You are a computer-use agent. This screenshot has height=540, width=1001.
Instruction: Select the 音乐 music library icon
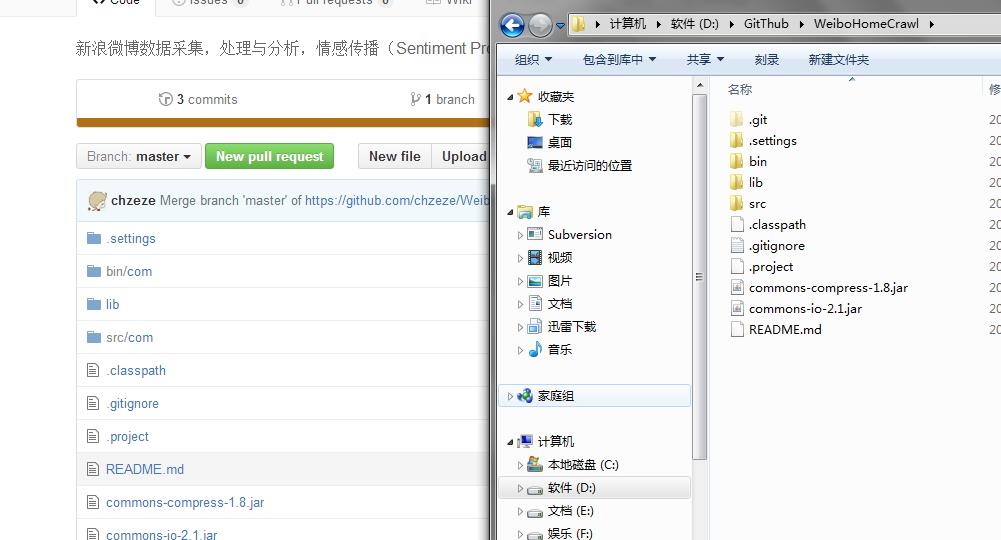point(535,349)
